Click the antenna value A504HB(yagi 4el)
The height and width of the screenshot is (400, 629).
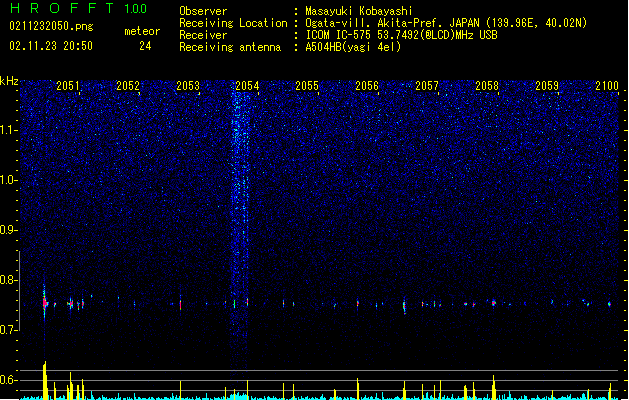pyautogui.click(x=353, y=47)
